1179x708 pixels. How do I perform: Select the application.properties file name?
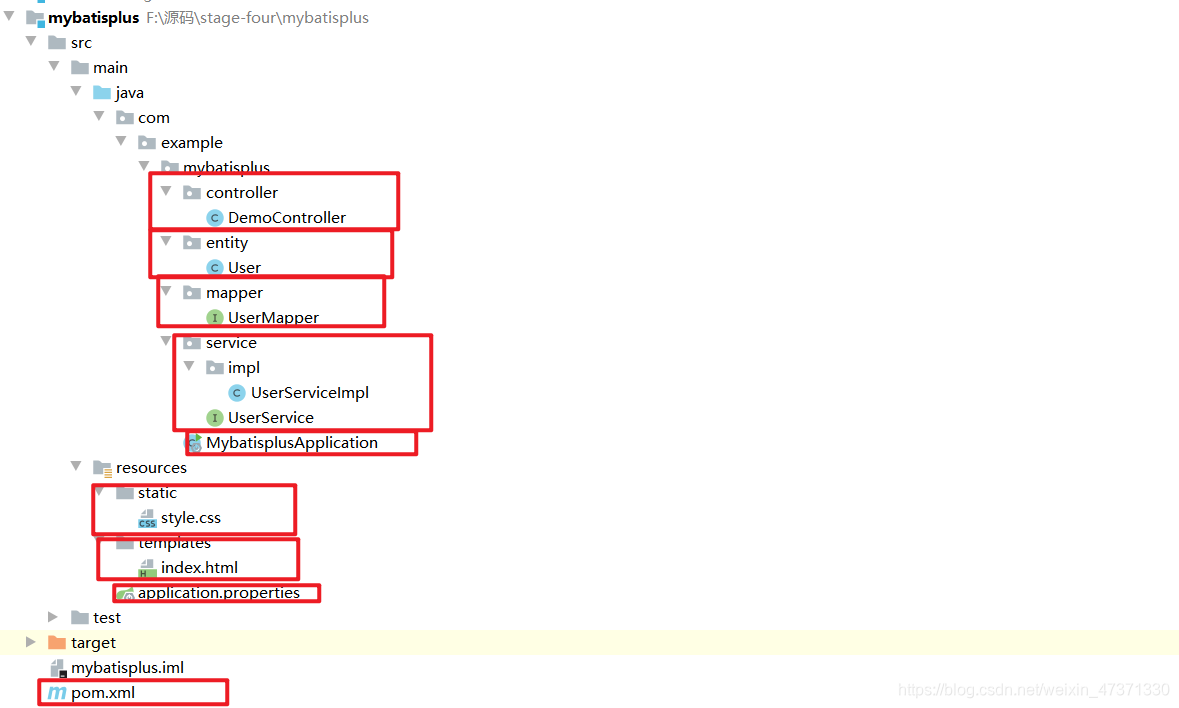coord(219,593)
